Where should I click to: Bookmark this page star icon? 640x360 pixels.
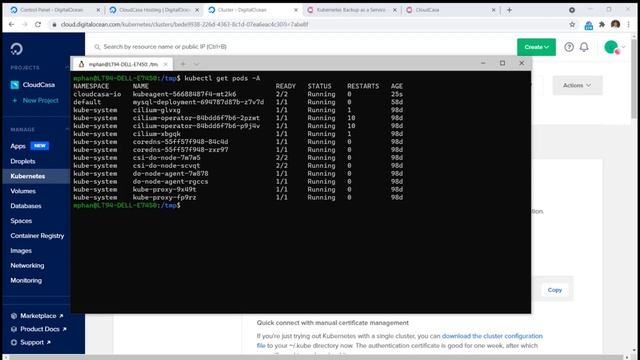[x=572, y=24]
